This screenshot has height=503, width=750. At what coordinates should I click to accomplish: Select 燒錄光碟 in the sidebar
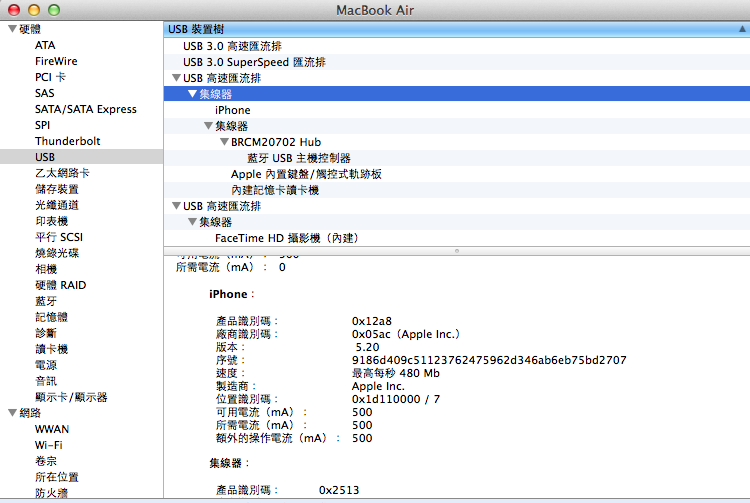pyautogui.click(x=56, y=253)
